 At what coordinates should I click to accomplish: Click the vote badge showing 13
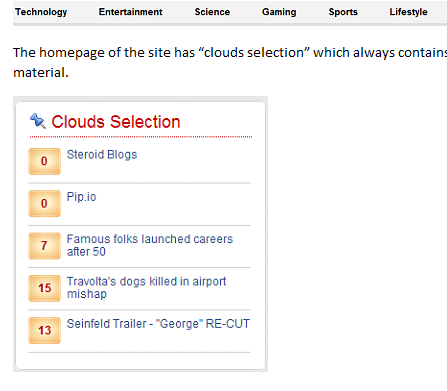point(44,330)
